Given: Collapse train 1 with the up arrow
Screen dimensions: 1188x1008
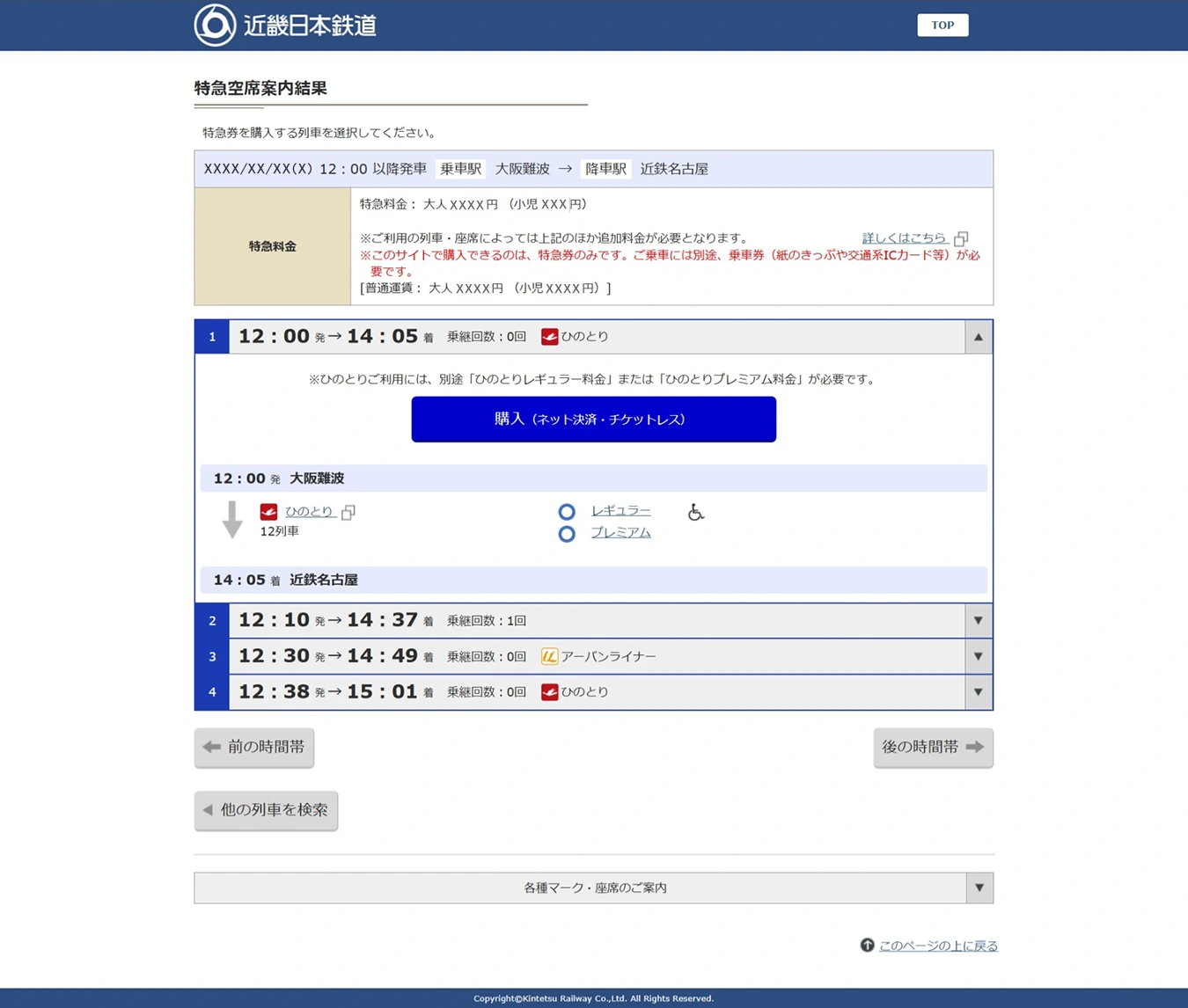Looking at the screenshot, I should pos(978,337).
